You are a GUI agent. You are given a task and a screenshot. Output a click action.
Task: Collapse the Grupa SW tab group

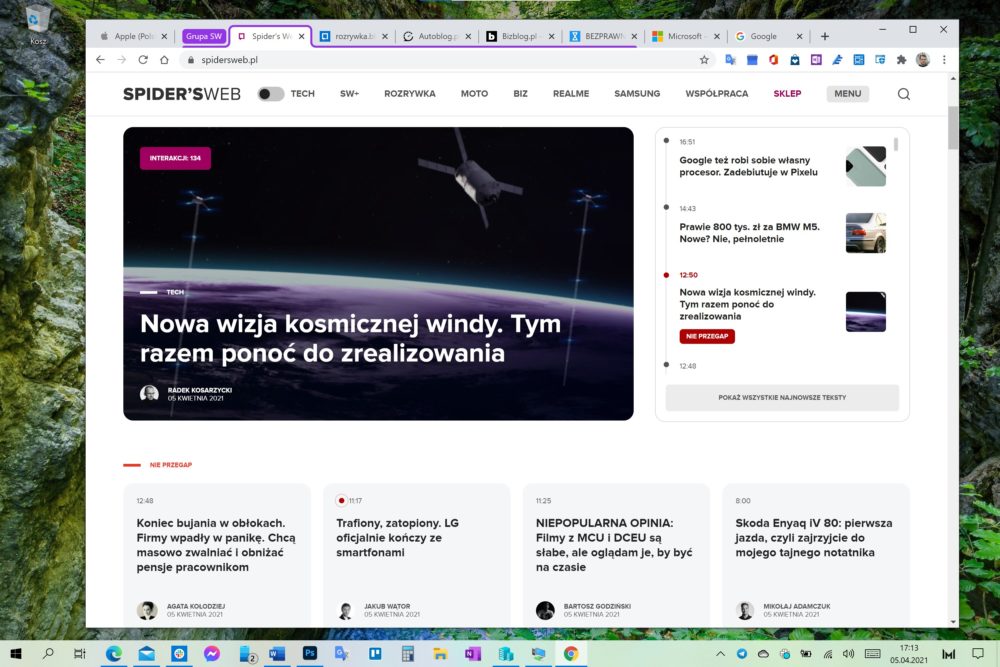tap(203, 36)
